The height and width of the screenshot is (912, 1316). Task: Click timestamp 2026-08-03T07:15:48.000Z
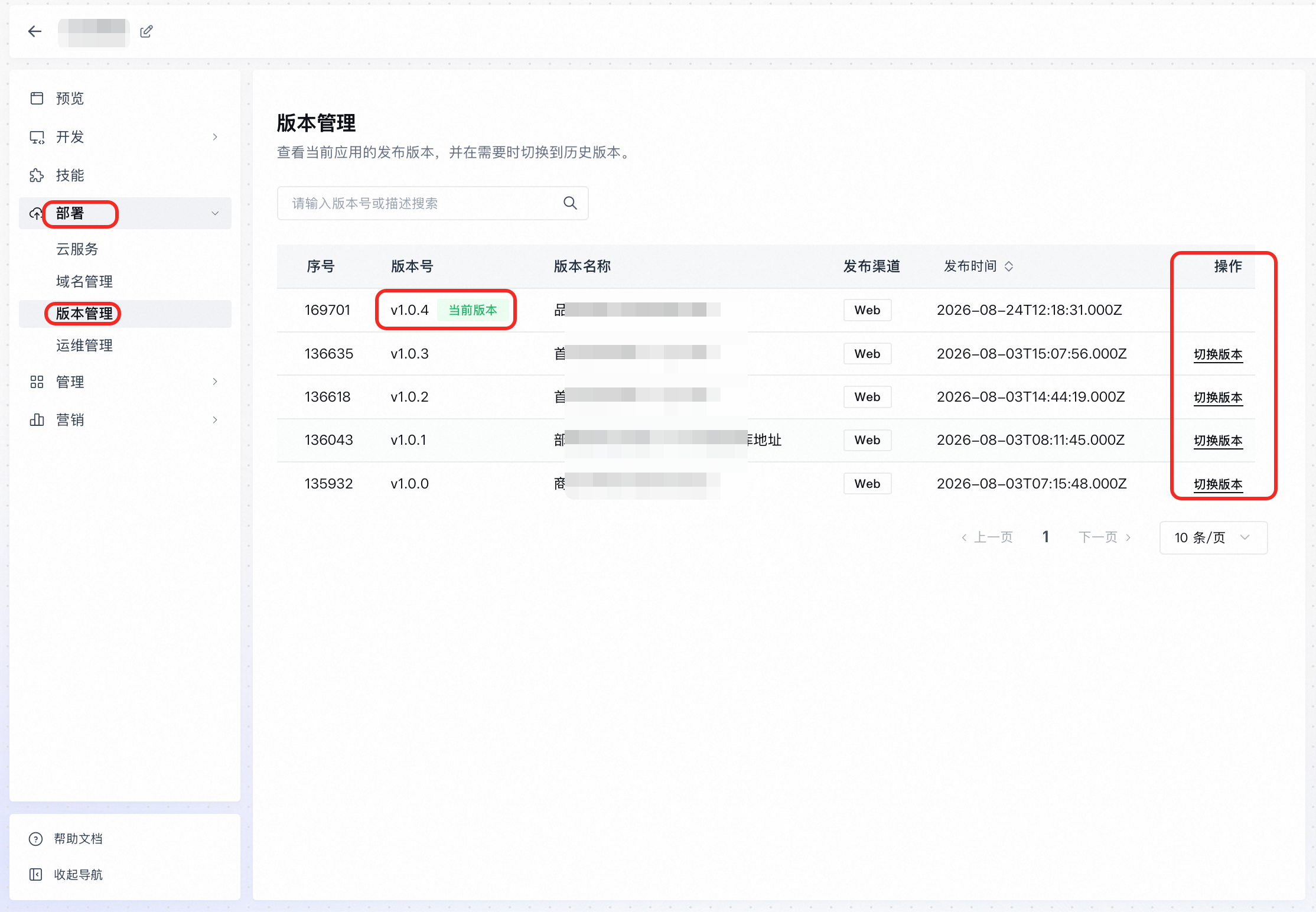pyautogui.click(x=1031, y=484)
